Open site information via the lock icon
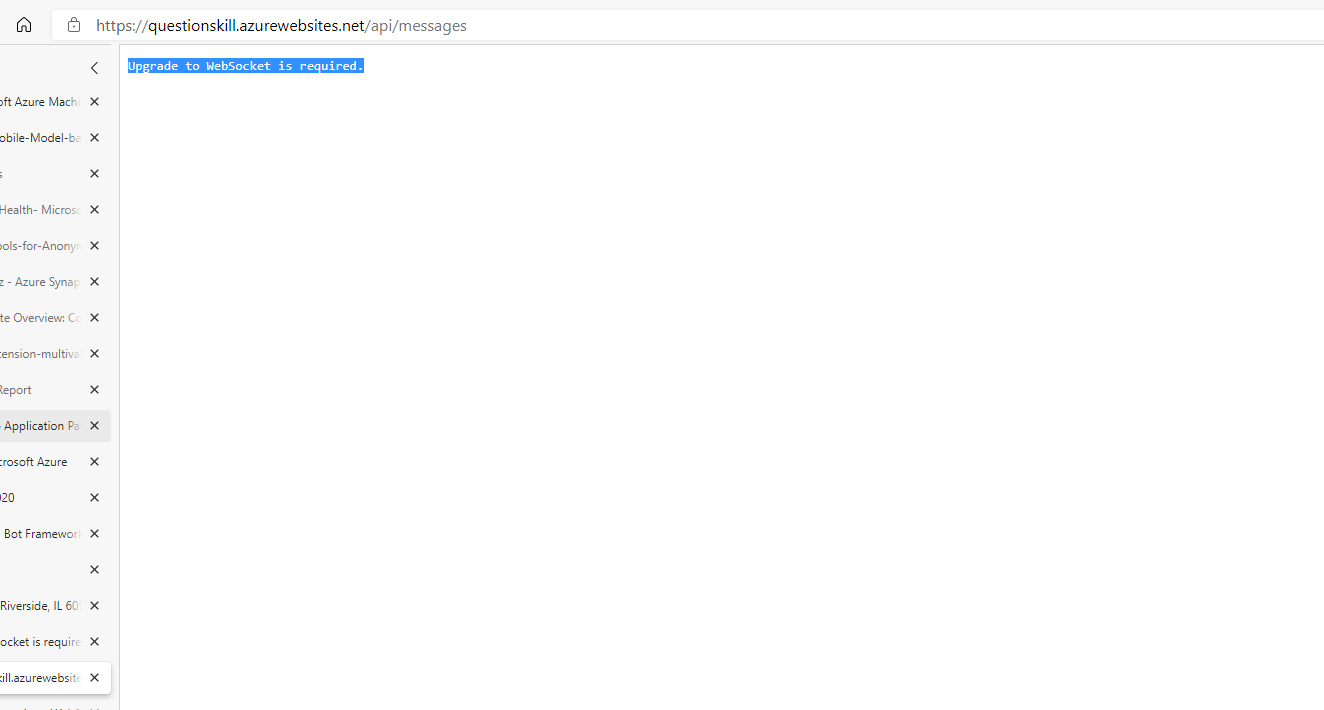Viewport: 1324px width, 710px height. coord(73,25)
